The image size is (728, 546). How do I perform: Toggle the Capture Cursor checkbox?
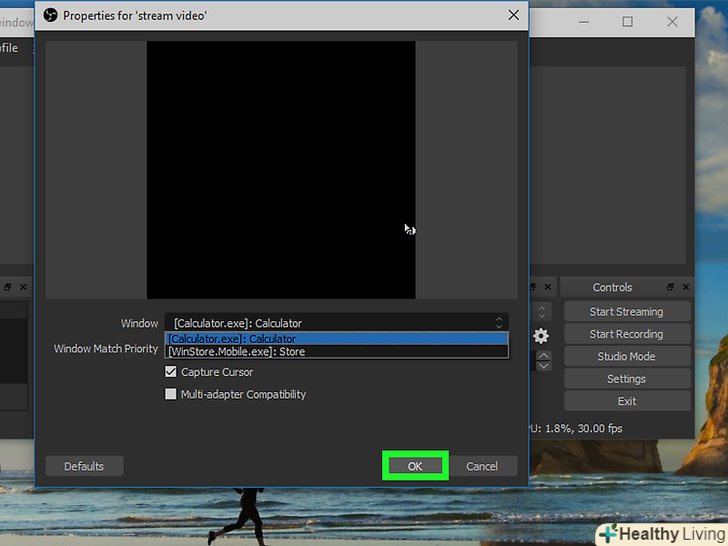coord(171,372)
